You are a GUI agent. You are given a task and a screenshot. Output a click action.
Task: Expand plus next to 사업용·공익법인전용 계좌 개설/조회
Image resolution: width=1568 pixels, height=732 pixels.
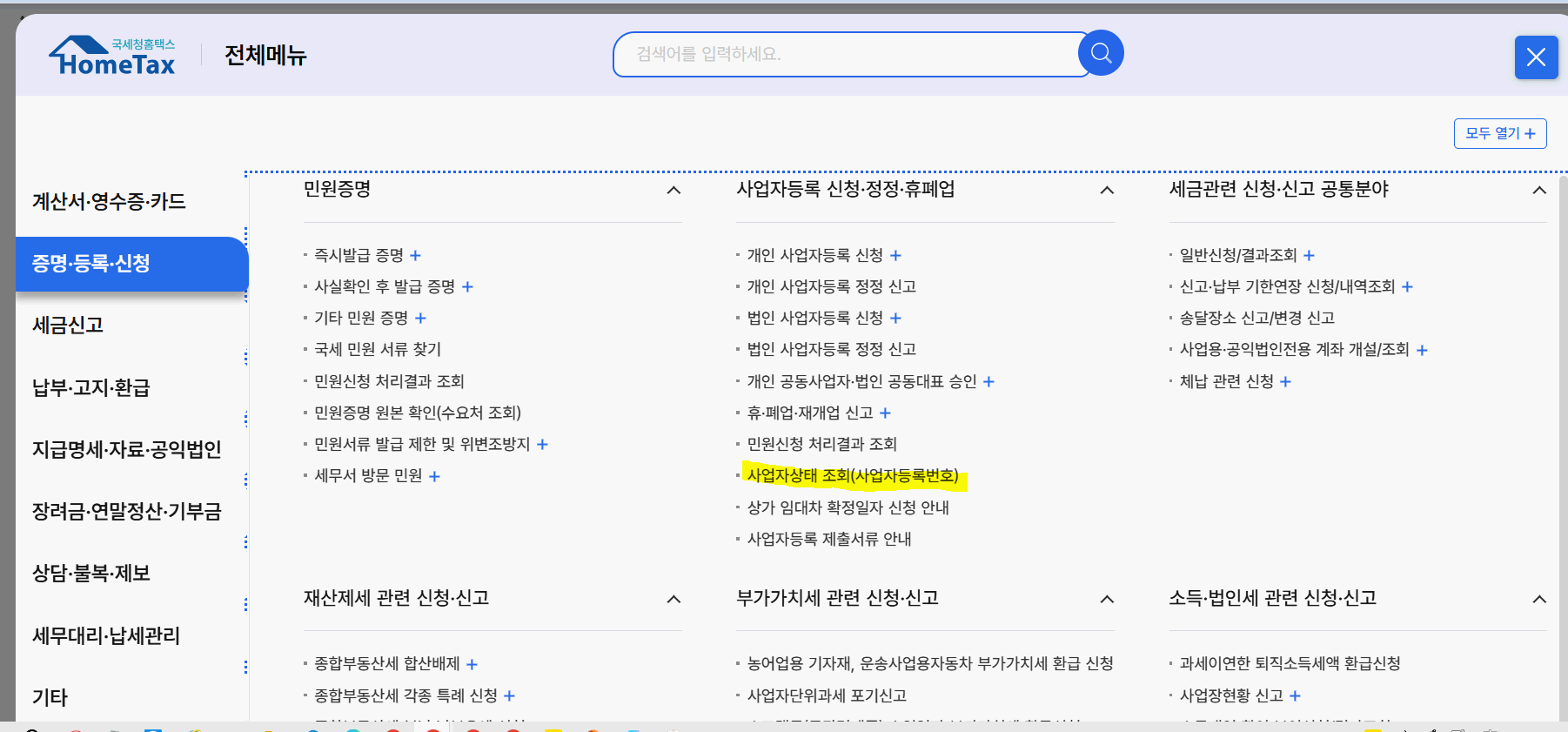point(1422,350)
